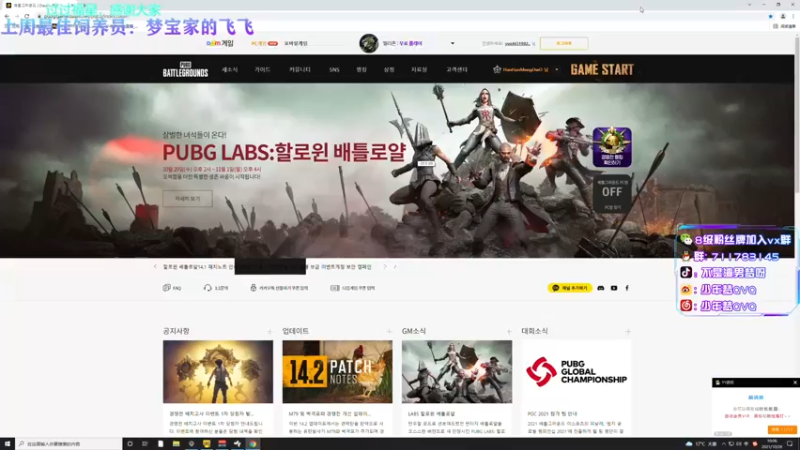The width and height of the screenshot is (800, 450).
Task: Click the Daum 게임 logo
Action: [220, 43]
